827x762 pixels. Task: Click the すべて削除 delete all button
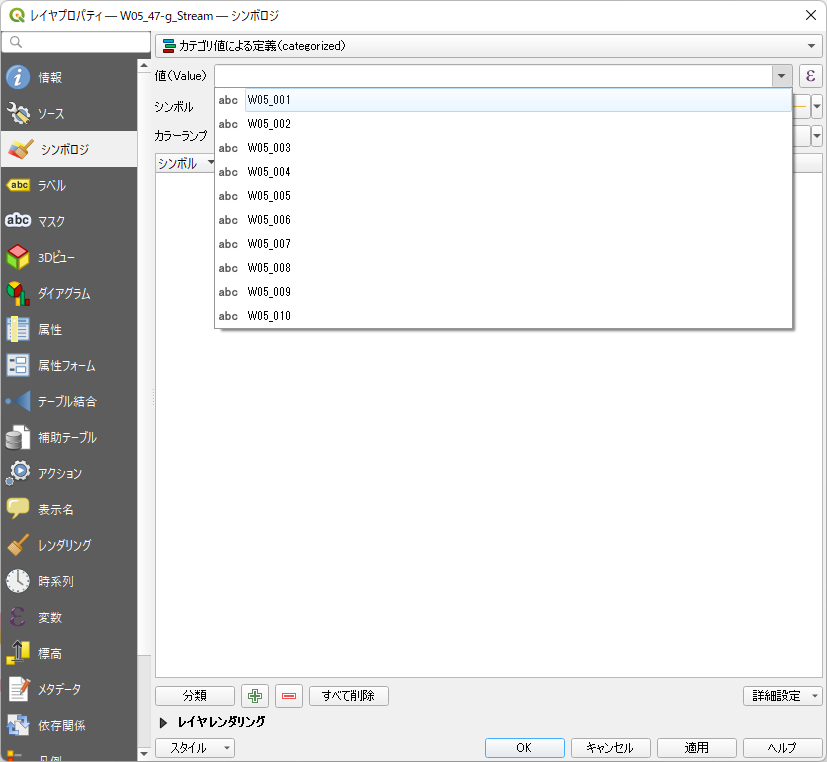click(x=348, y=696)
